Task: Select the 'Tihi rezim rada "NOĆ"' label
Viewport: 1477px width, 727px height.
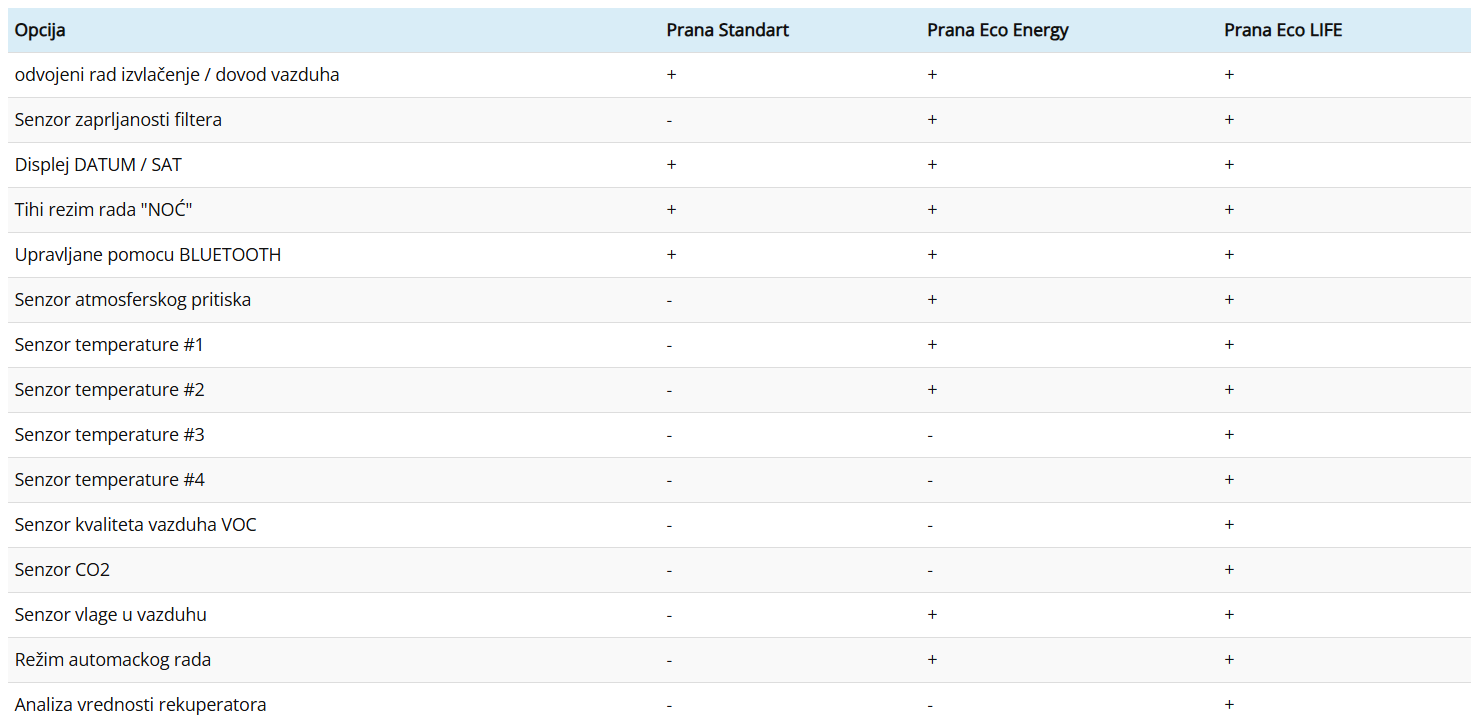Action: tap(103, 210)
